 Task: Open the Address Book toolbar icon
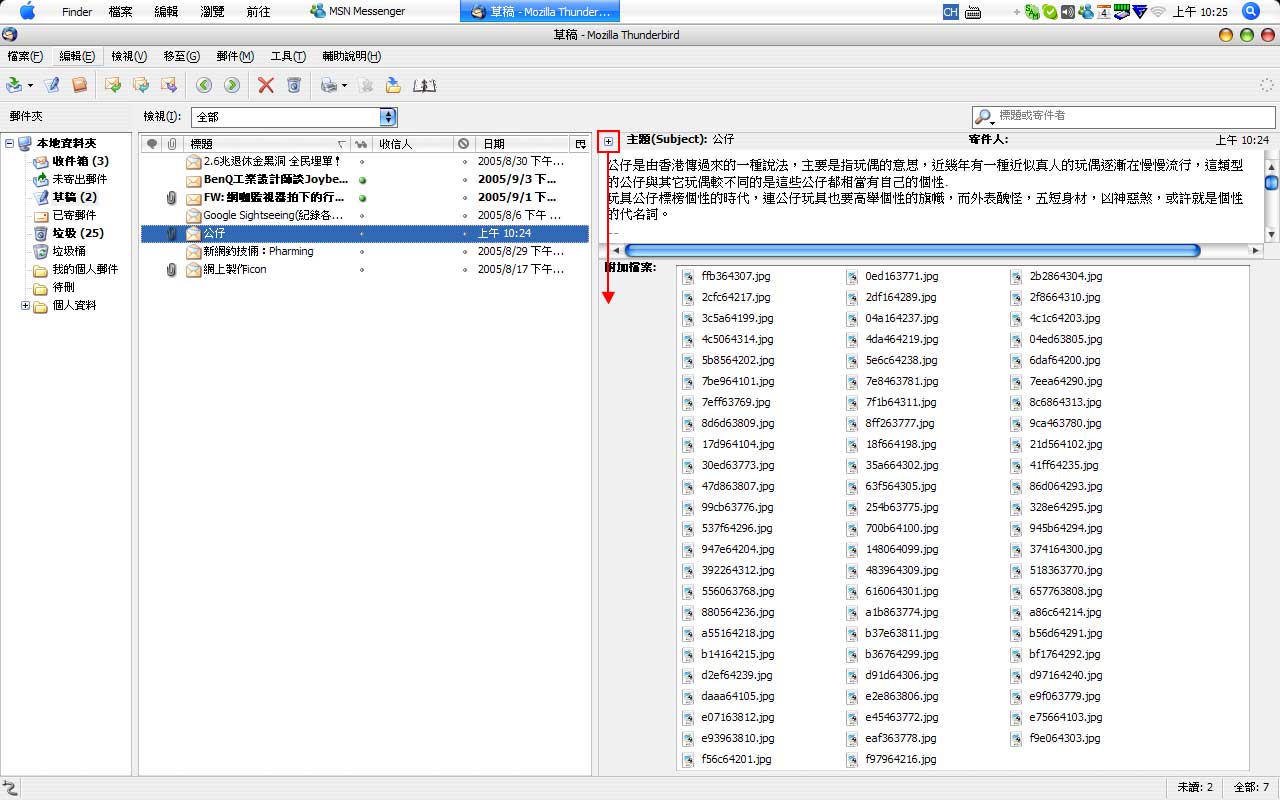pyautogui.click(x=79, y=85)
